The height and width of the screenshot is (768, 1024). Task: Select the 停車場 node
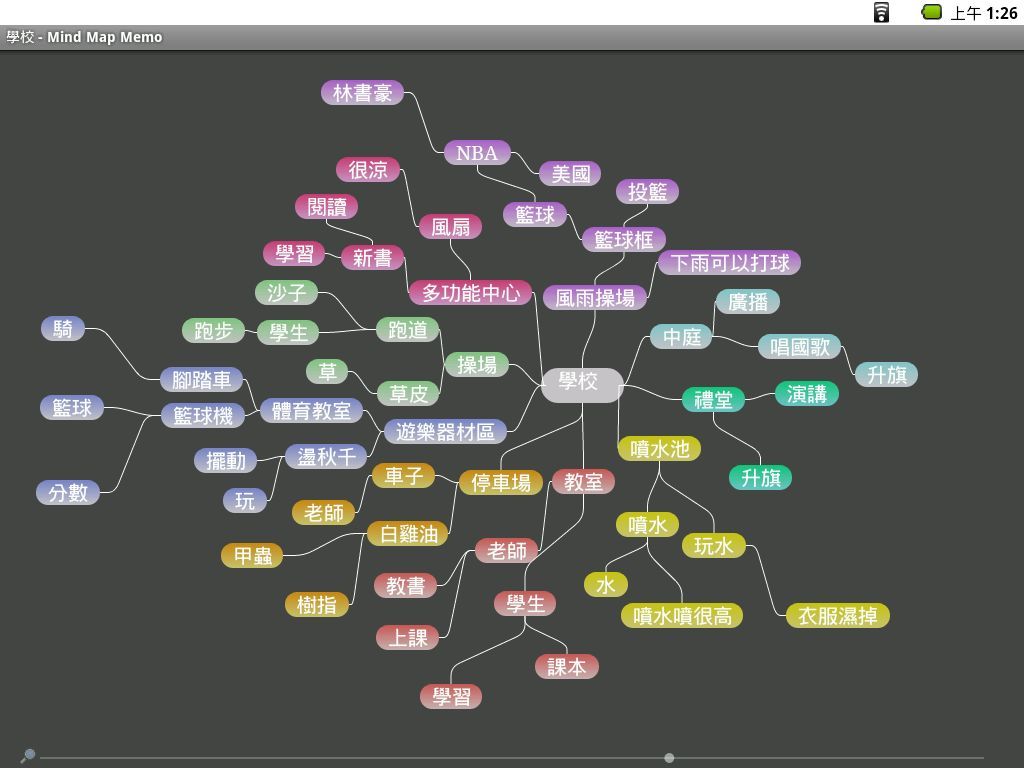click(501, 483)
